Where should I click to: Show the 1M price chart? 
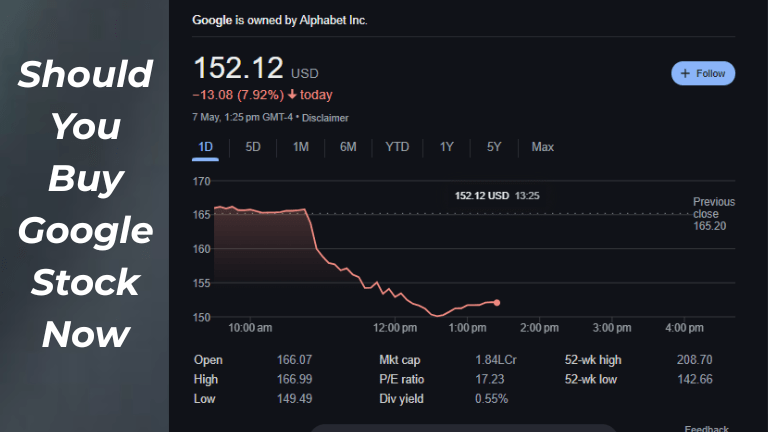point(300,147)
